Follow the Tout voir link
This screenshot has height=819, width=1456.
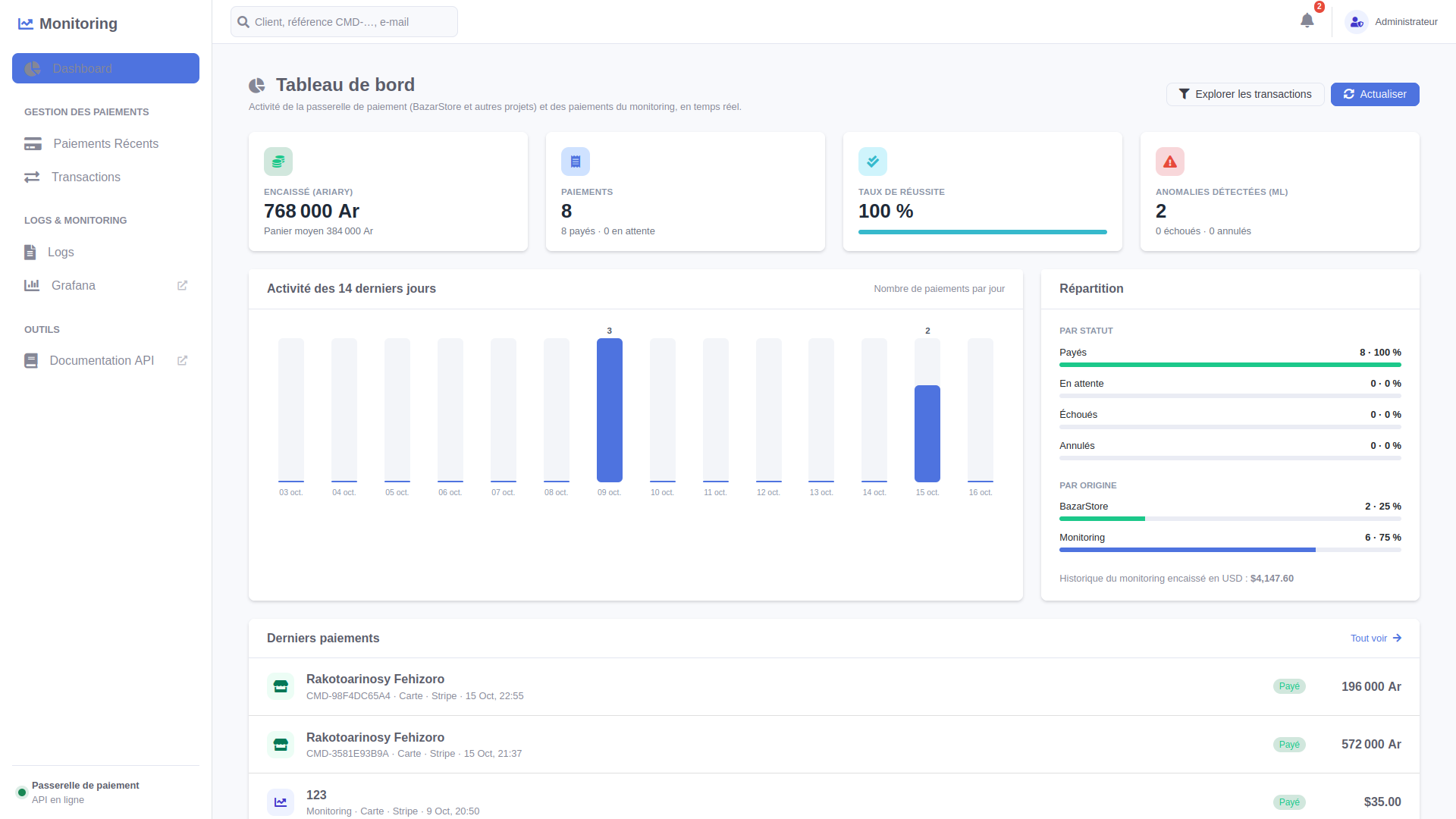click(1376, 639)
